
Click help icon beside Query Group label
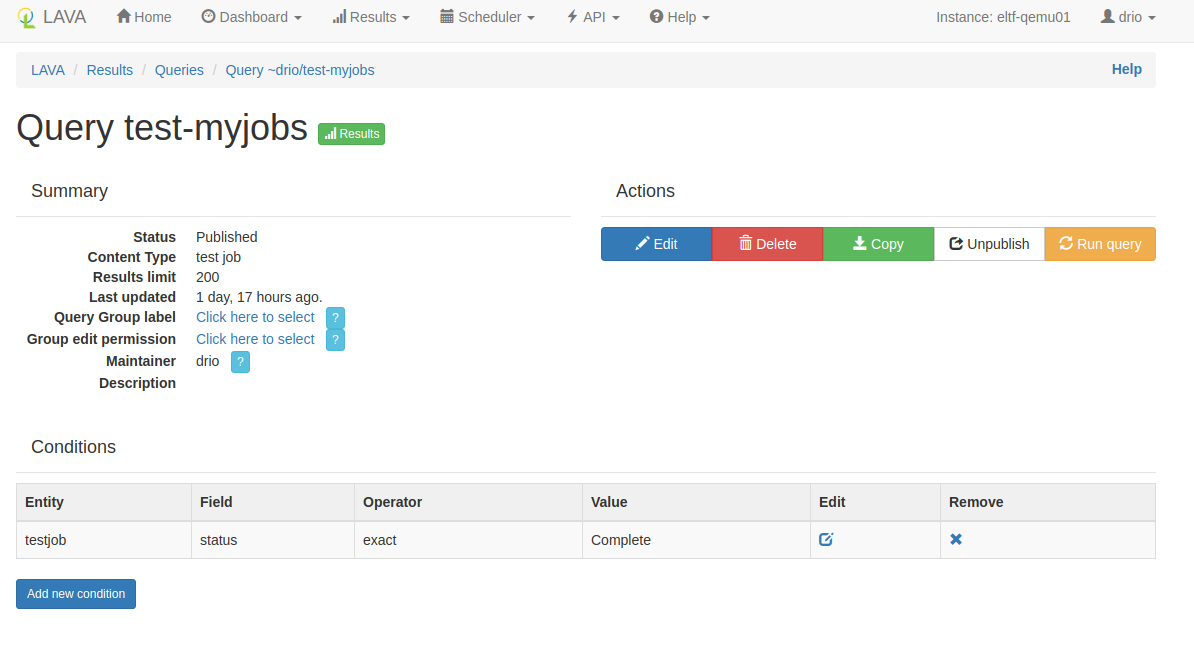click(x=336, y=318)
